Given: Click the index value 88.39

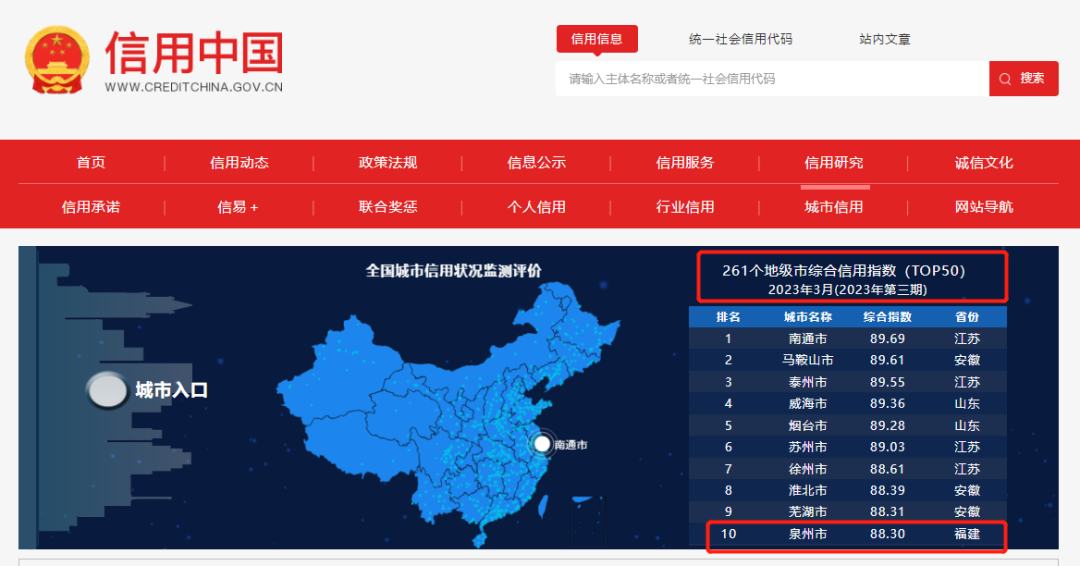Looking at the screenshot, I should point(887,490).
